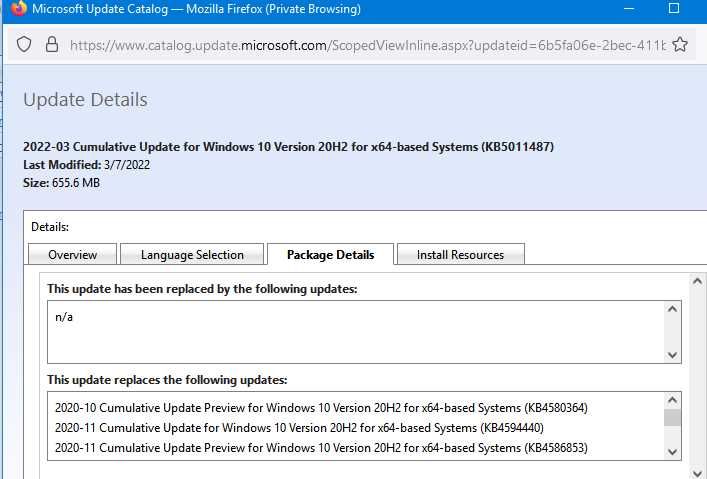Click the Firefox logo in title bar
This screenshot has width=707, height=479.
pyautogui.click(x=18, y=8)
